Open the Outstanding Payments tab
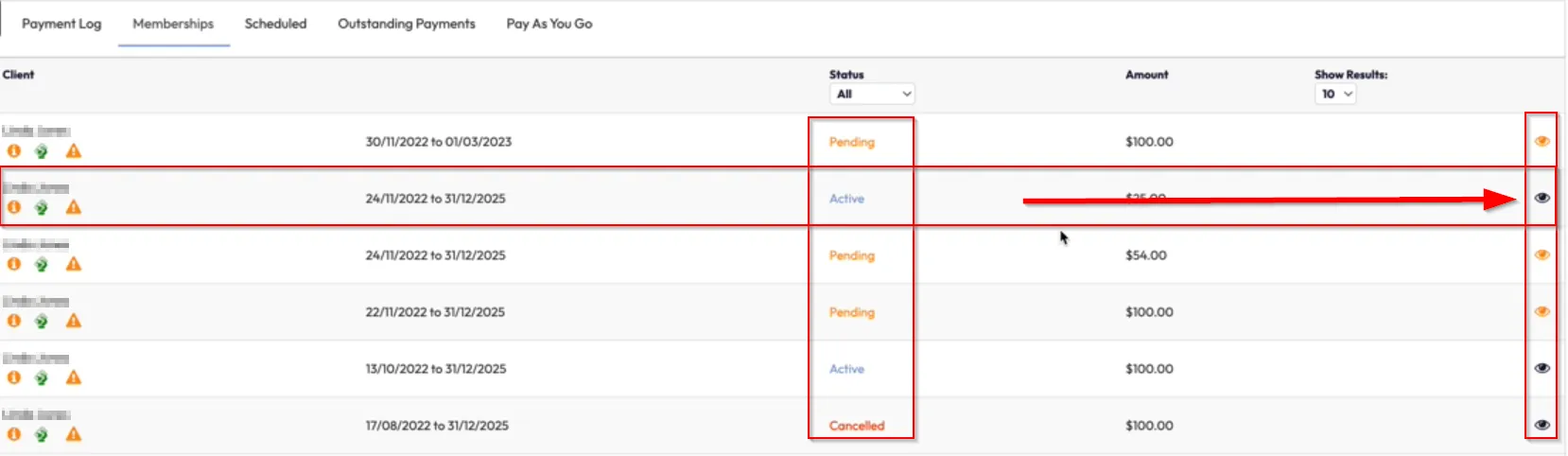The width and height of the screenshot is (1568, 456). (407, 24)
